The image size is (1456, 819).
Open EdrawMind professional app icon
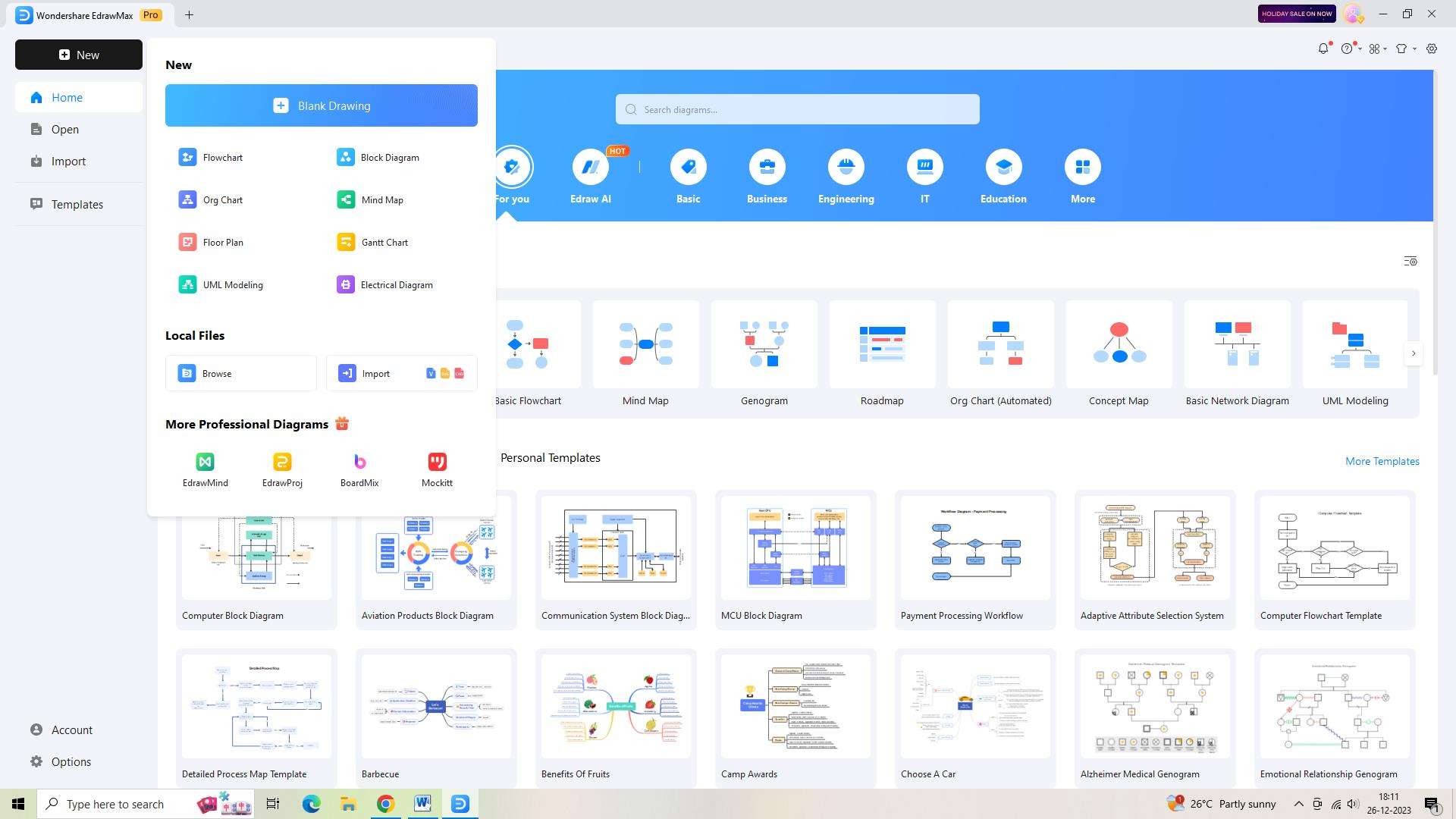tap(205, 462)
